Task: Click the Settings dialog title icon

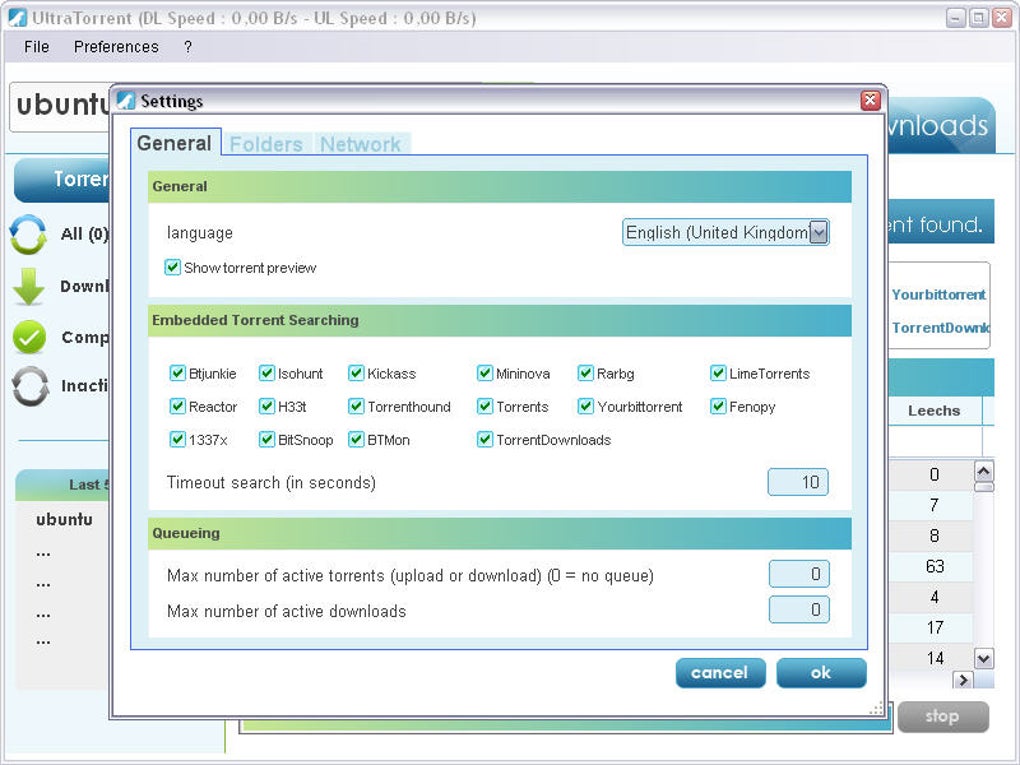Action: click(126, 101)
